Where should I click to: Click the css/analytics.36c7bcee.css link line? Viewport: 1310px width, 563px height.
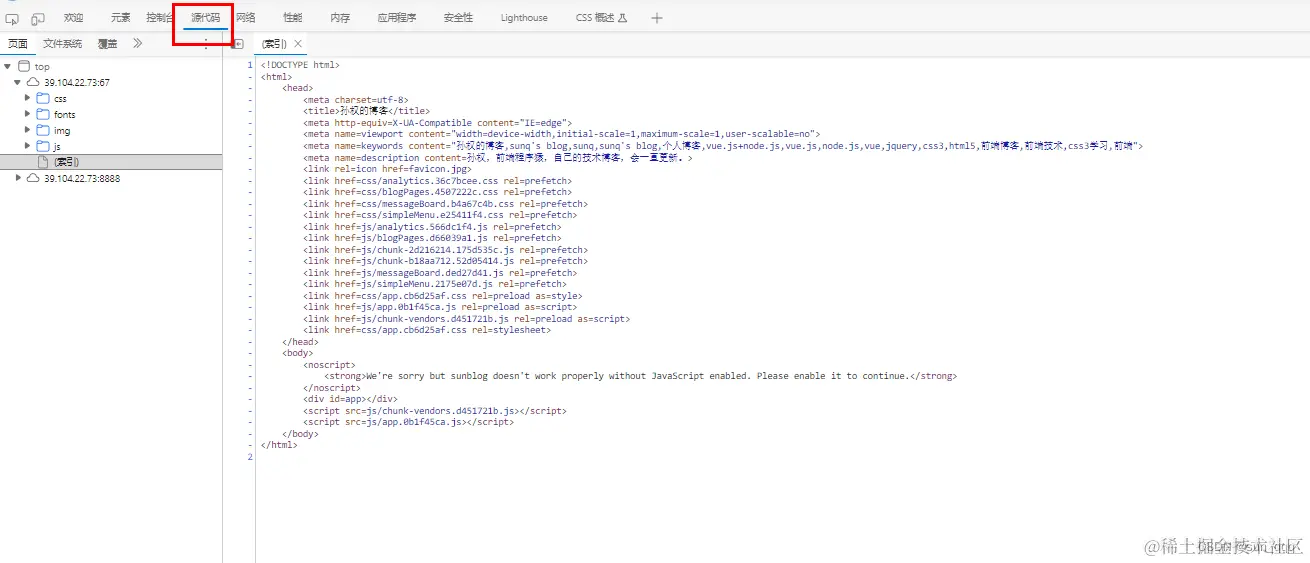437,181
